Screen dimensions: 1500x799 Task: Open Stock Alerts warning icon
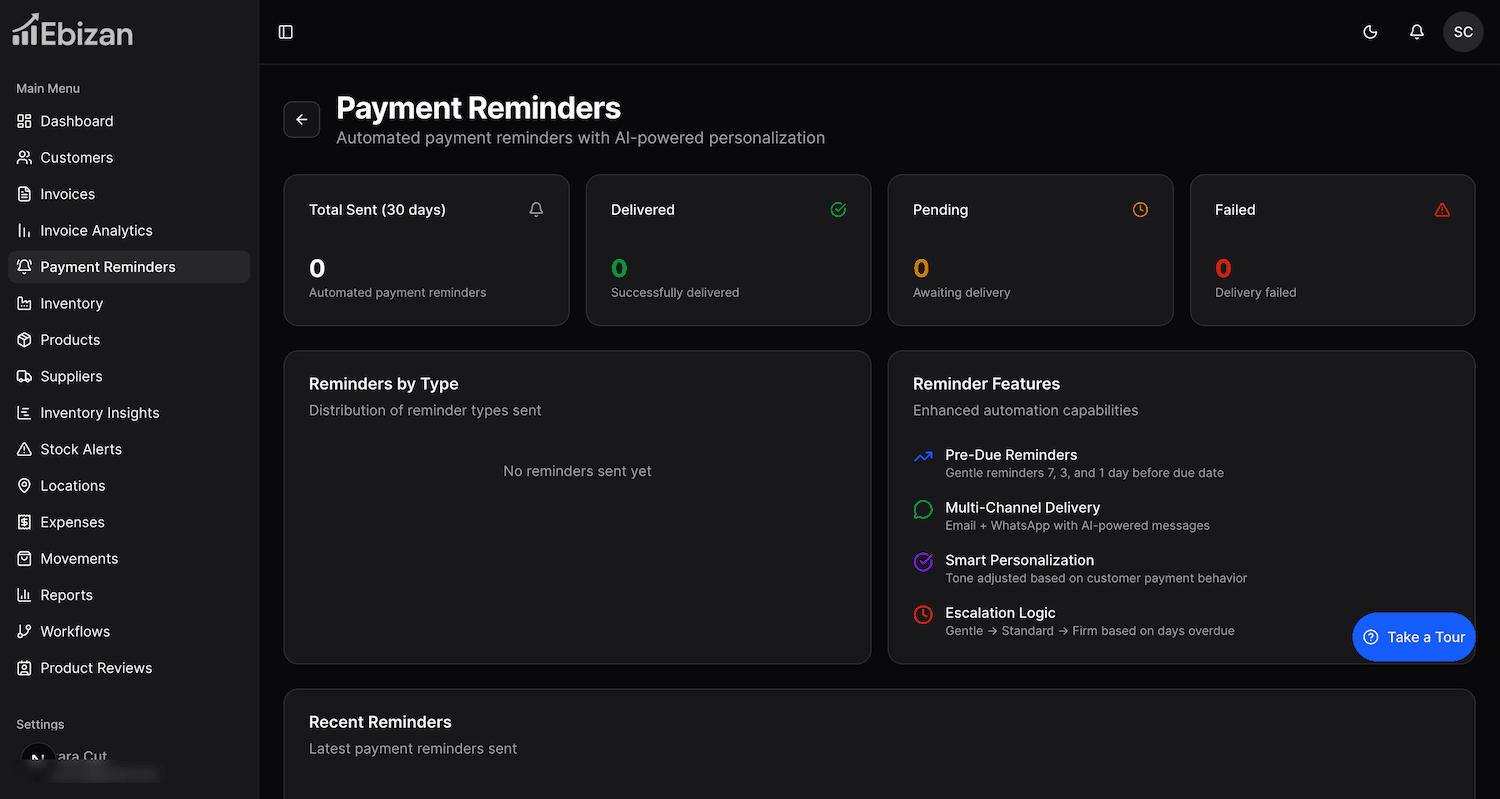(25, 450)
